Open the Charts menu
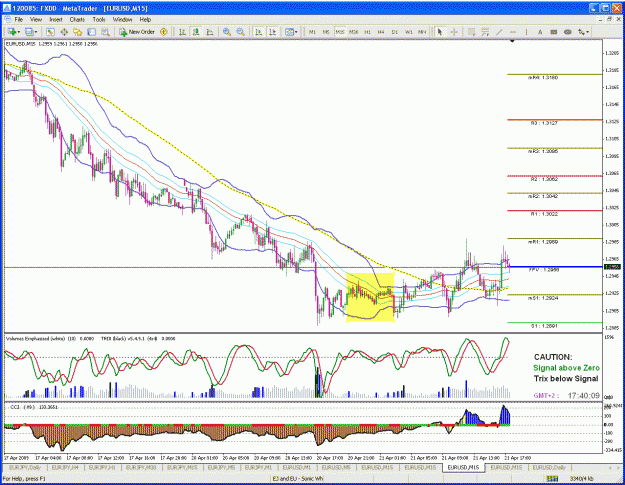The image size is (625, 485). [x=77, y=20]
